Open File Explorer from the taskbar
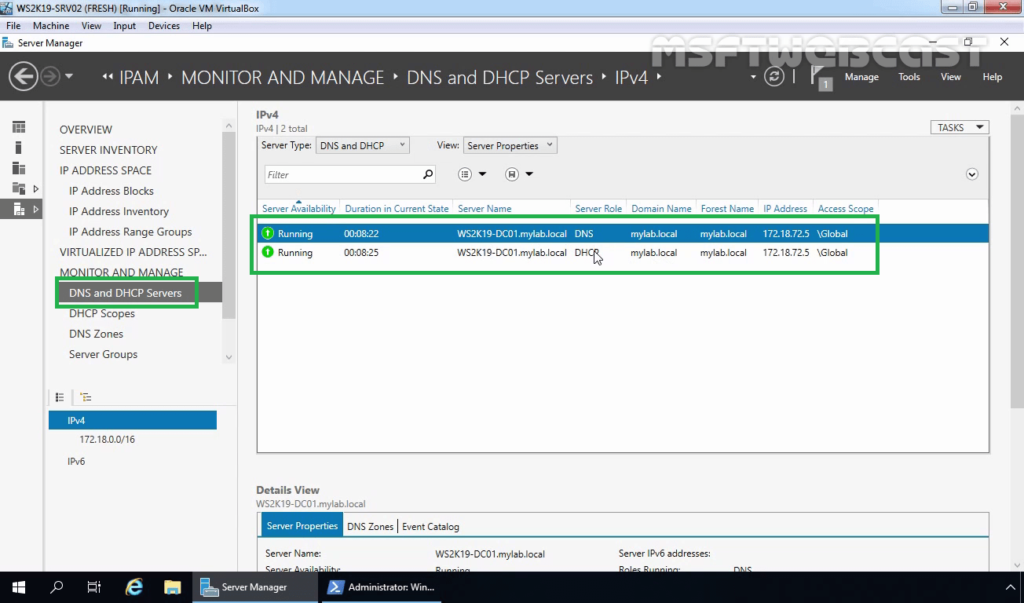This screenshot has width=1024, height=603. (x=172, y=587)
